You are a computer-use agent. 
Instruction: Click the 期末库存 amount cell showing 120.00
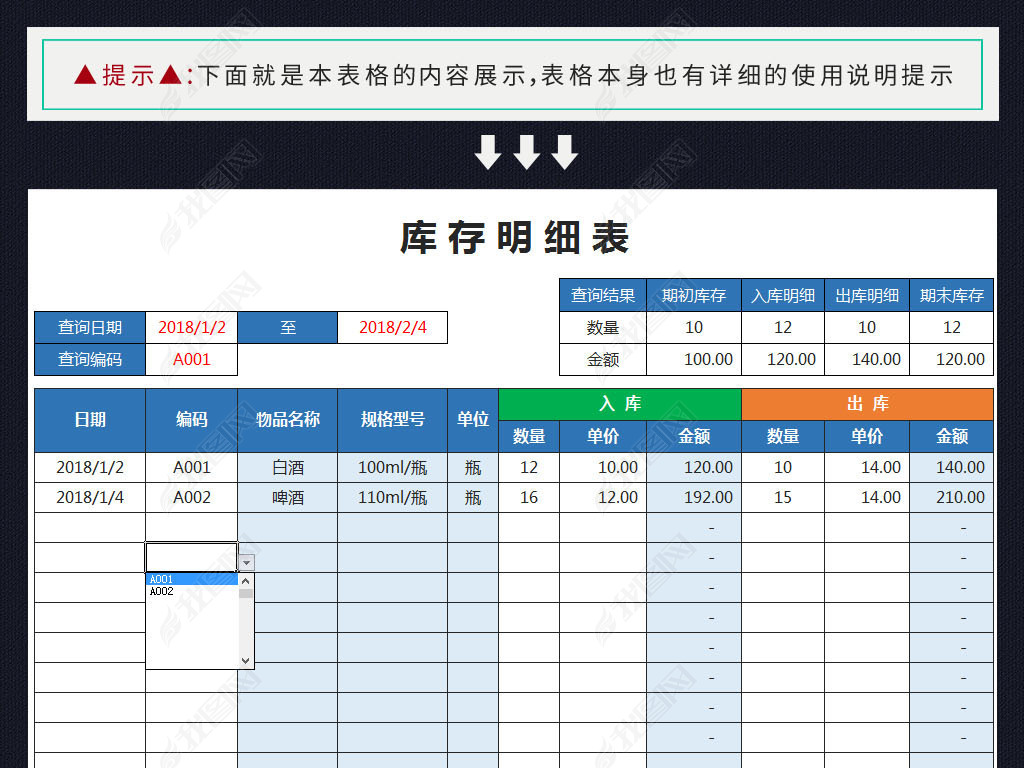click(x=958, y=359)
